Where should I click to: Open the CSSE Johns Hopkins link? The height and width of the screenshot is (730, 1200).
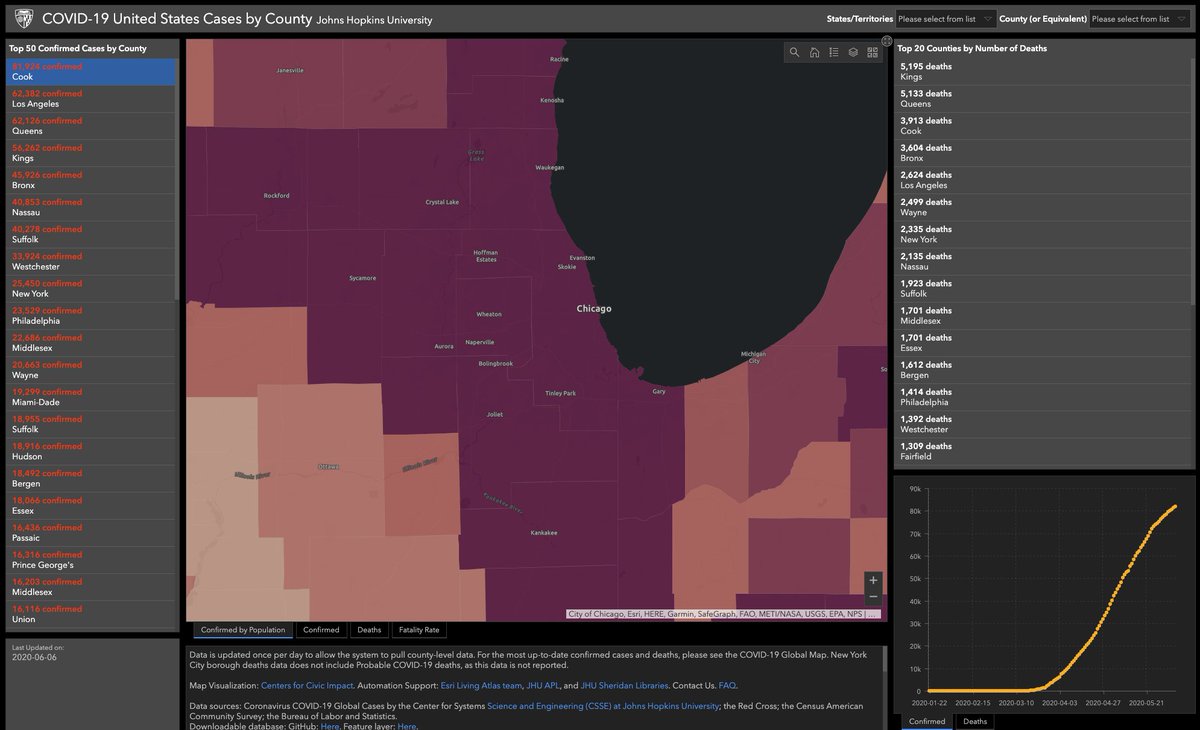click(603, 706)
